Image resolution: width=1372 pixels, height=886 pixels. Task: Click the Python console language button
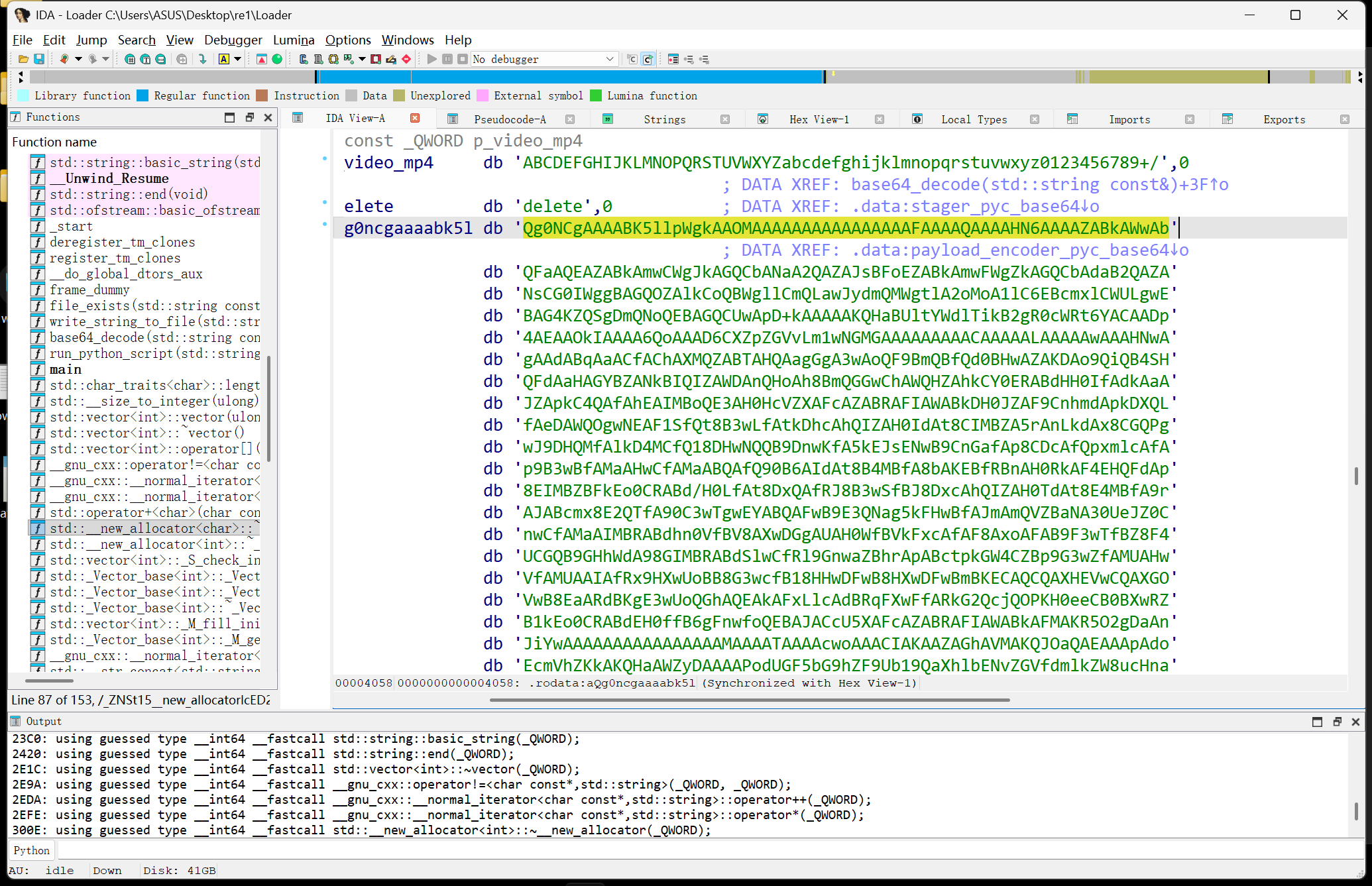[32, 850]
